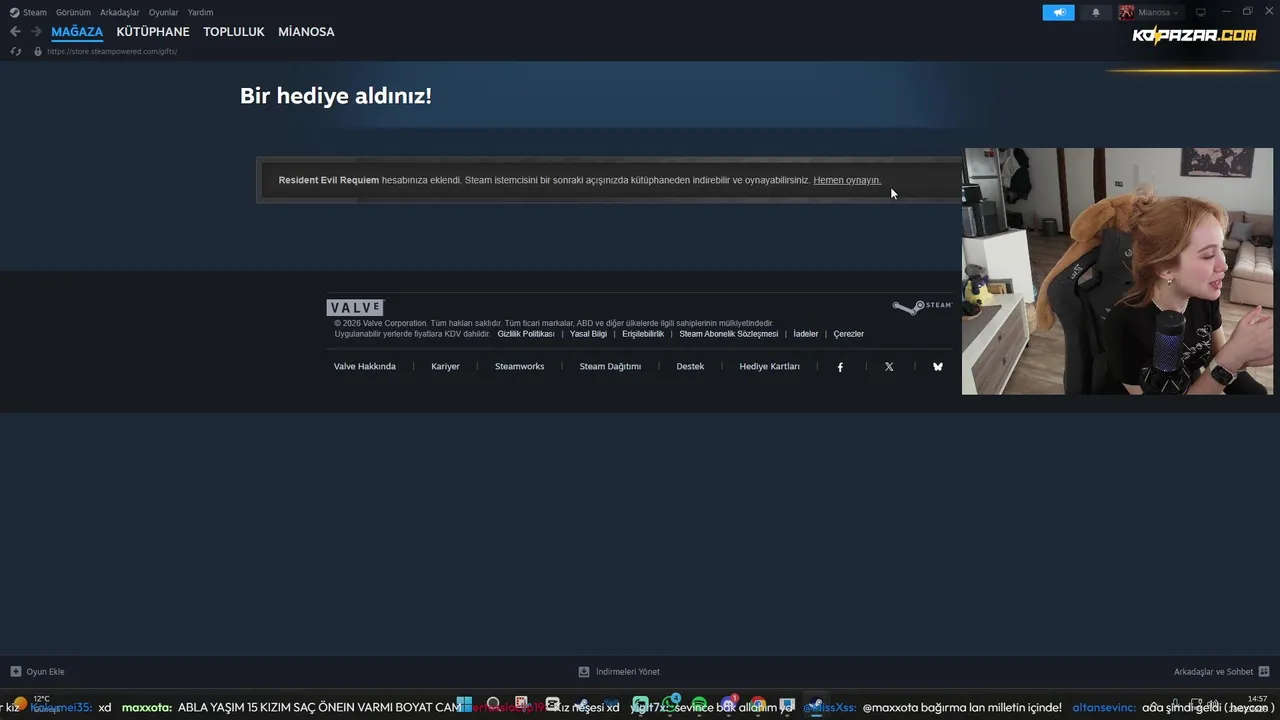The width and height of the screenshot is (1280, 720).
Task: Open the Gizlilik Politikası link
Action: pos(526,334)
